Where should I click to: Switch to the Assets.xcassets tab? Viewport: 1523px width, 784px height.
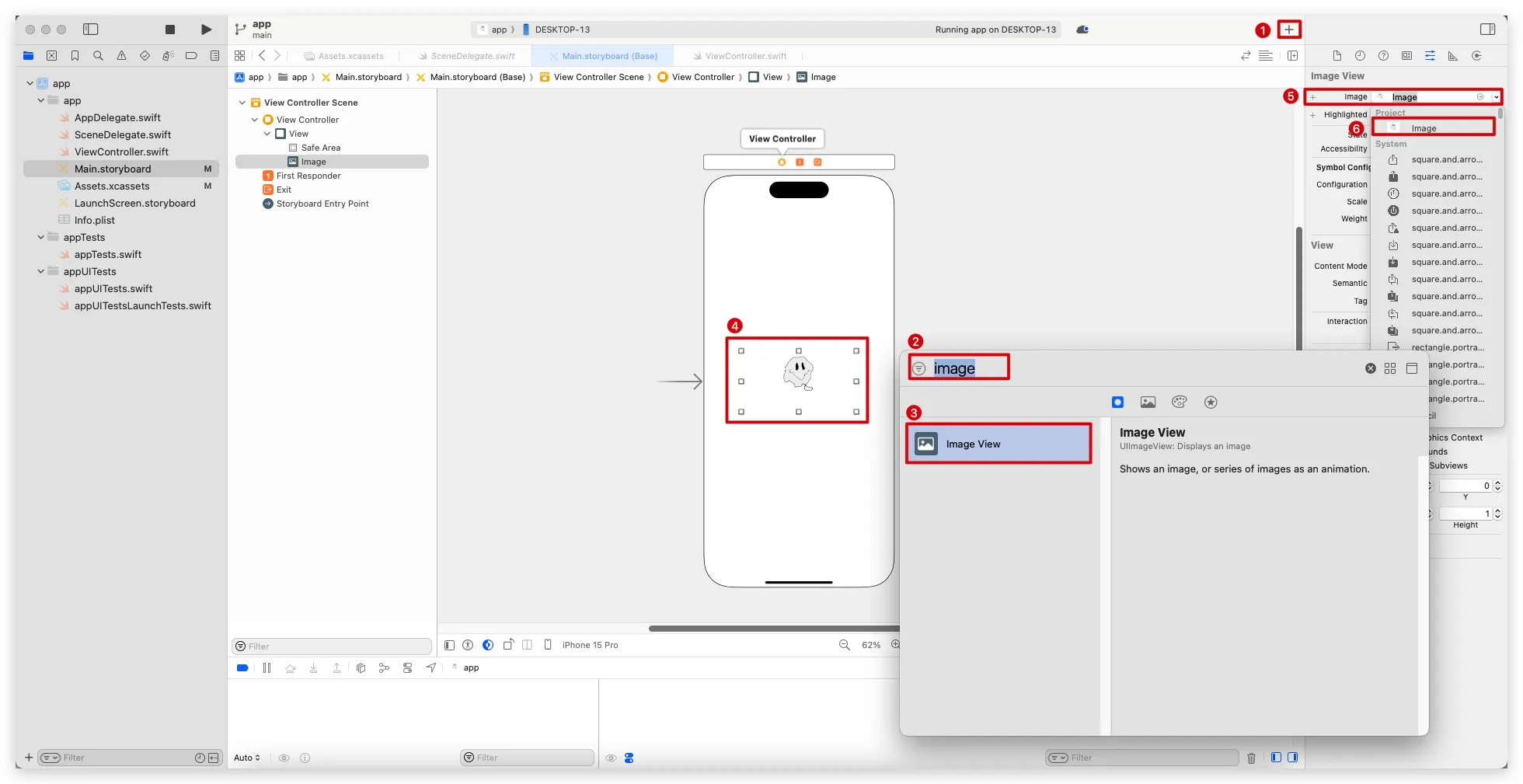tap(350, 56)
